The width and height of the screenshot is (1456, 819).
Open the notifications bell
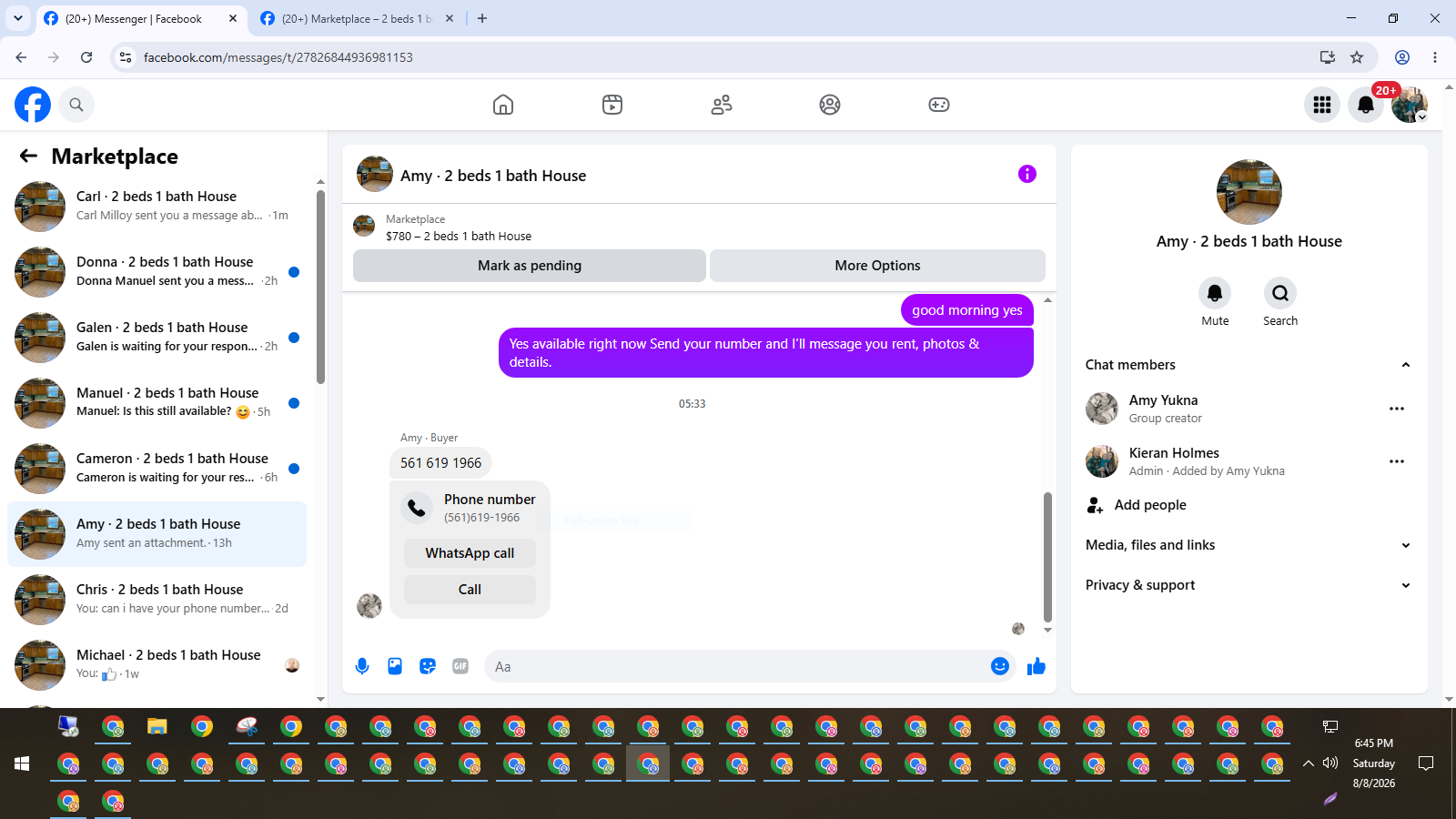point(1366,105)
